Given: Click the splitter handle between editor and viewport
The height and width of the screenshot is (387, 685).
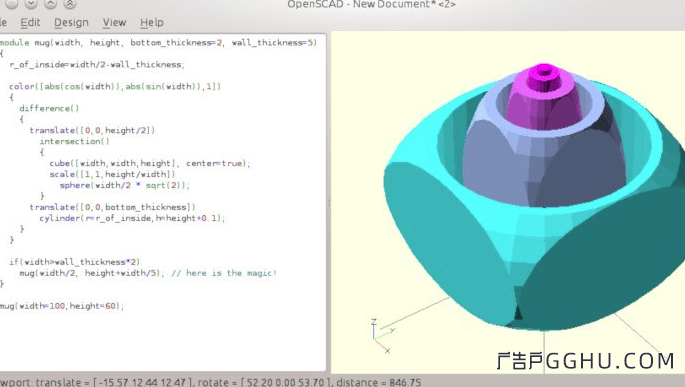Looking at the screenshot, I should tap(329, 203).
